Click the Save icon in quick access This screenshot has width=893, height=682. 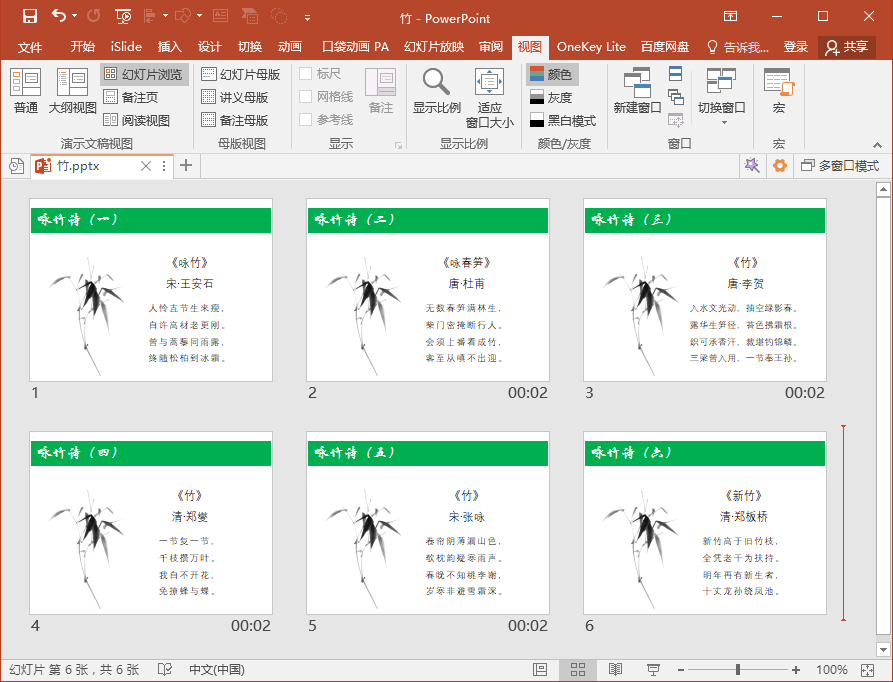click(30, 16)
